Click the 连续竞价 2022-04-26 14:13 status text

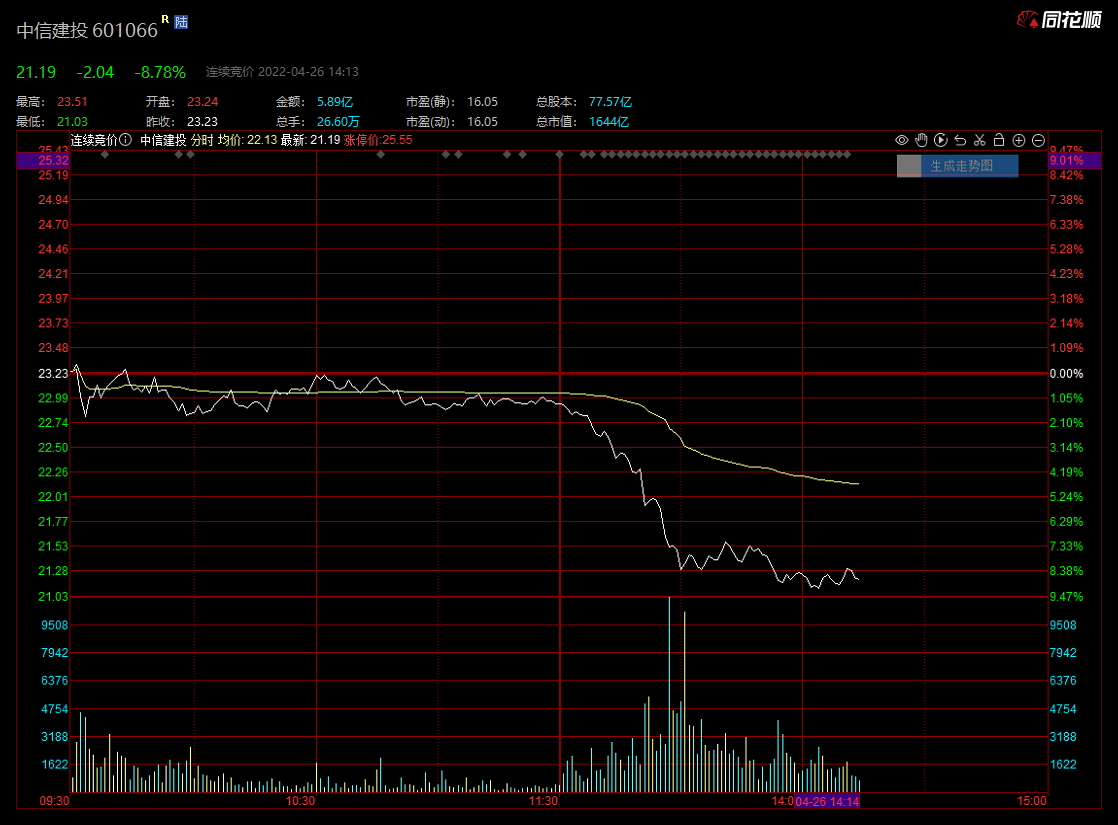point(282,72)
